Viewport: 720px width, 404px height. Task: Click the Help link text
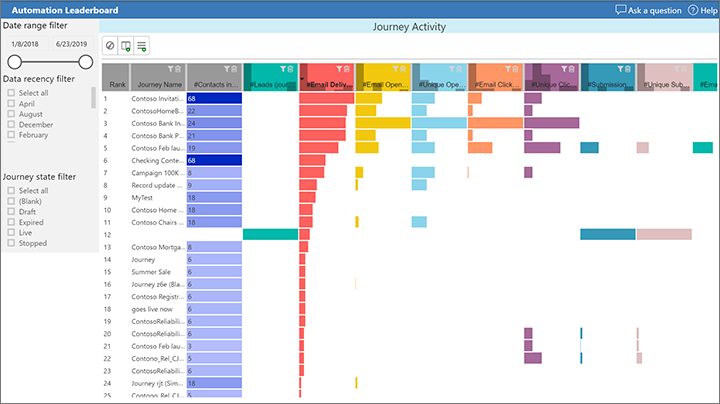(709, 10)
